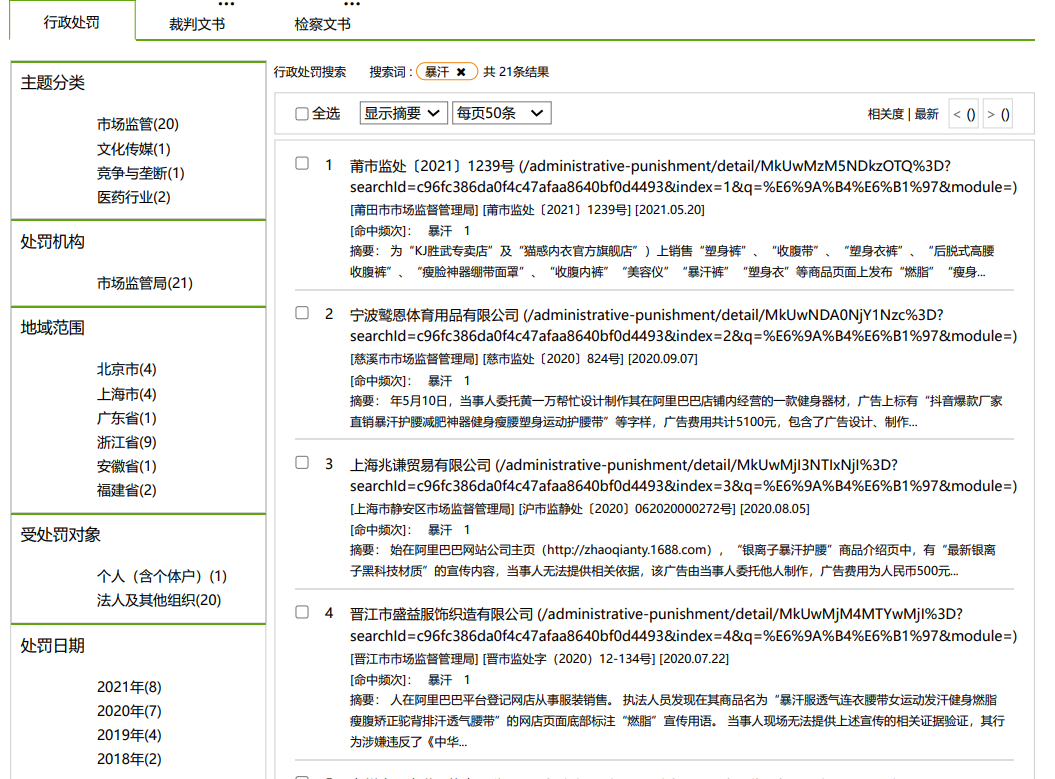This screenshot has width=1055, height=779.
Task: Select checkbox for 宁波鹫恩体育用品有限公司
Action: (x=302, y=313)
